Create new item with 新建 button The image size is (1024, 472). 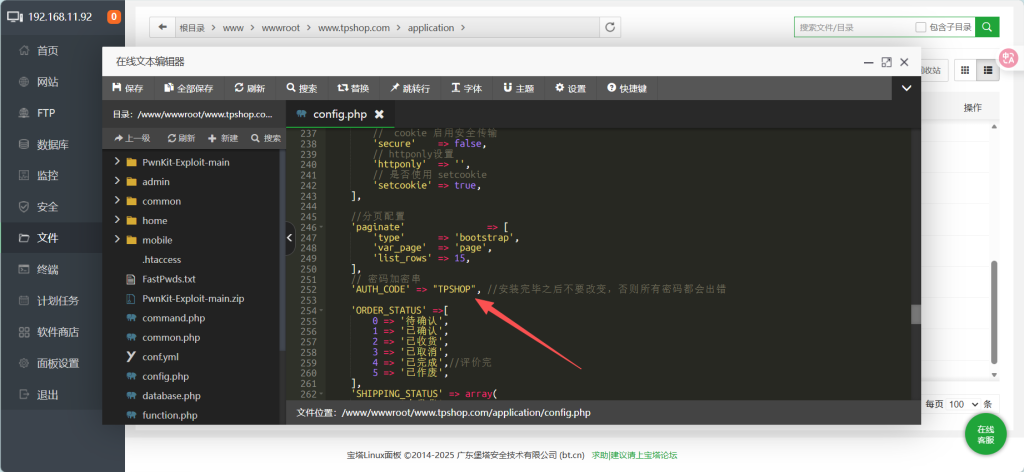[x=223, y=138]
